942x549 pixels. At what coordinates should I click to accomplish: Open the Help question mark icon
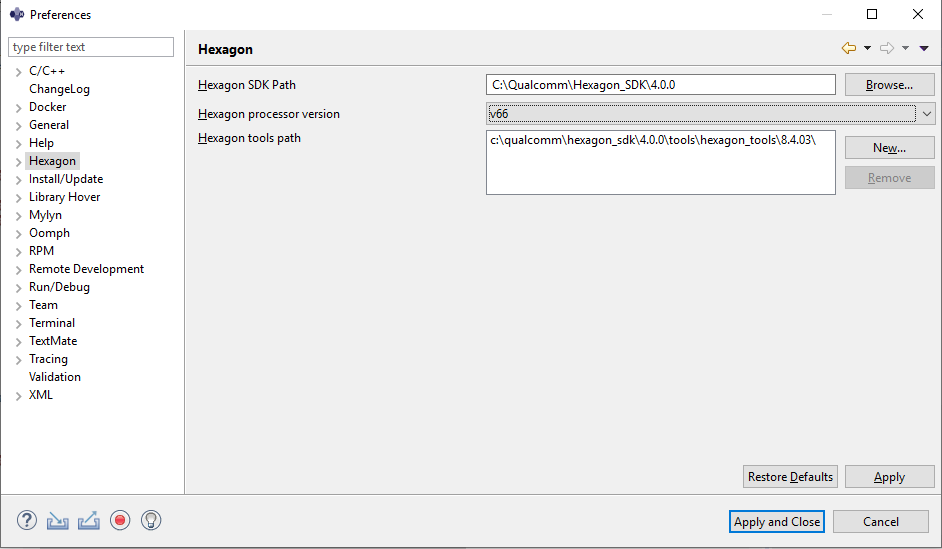pos(26,520)
